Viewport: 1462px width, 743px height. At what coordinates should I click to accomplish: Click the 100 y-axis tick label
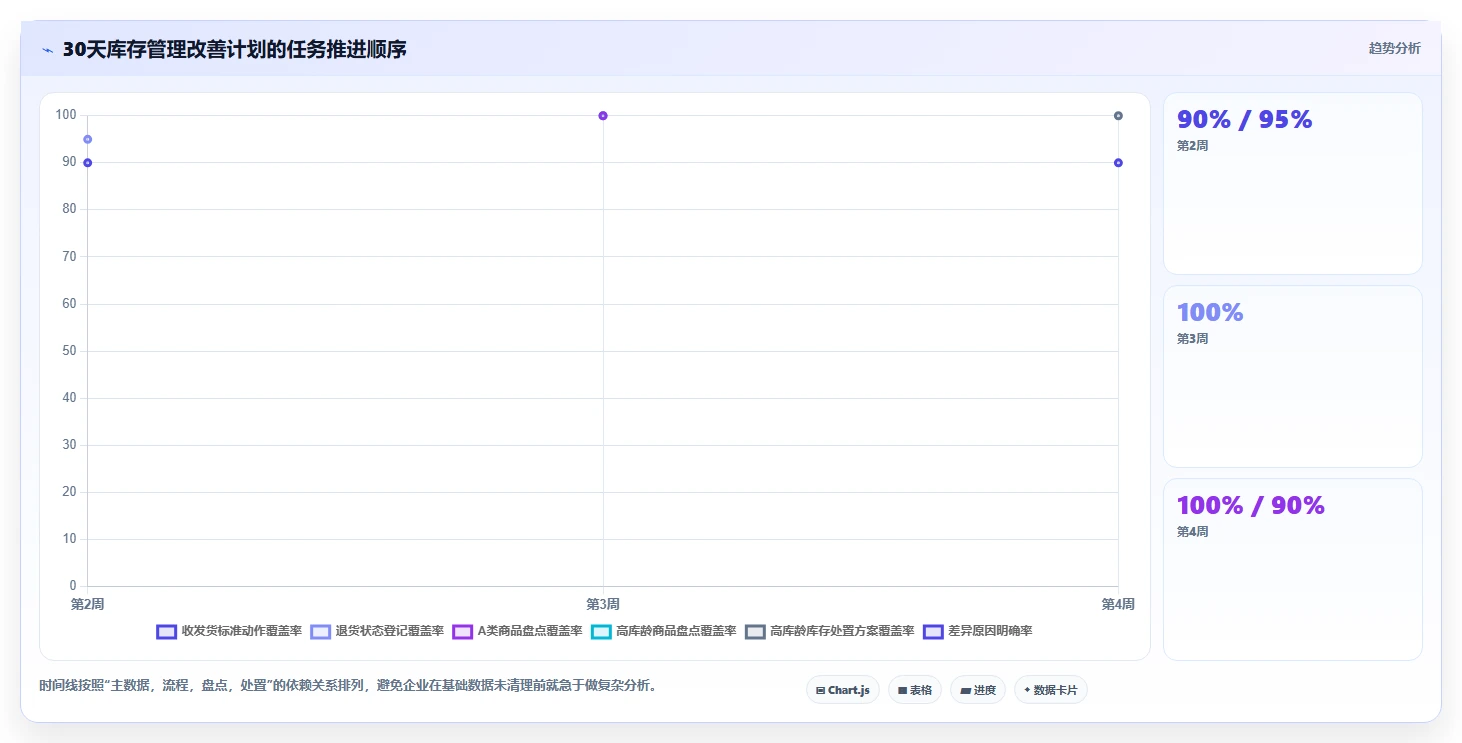(66, 115)
